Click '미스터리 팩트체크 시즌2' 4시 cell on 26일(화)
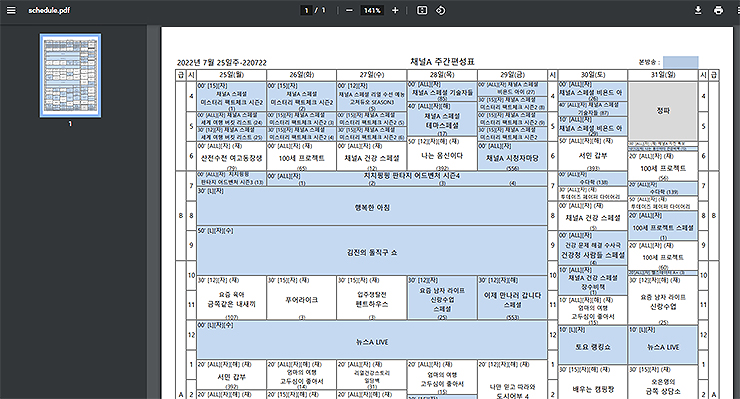740x399 pixels. 302,97
